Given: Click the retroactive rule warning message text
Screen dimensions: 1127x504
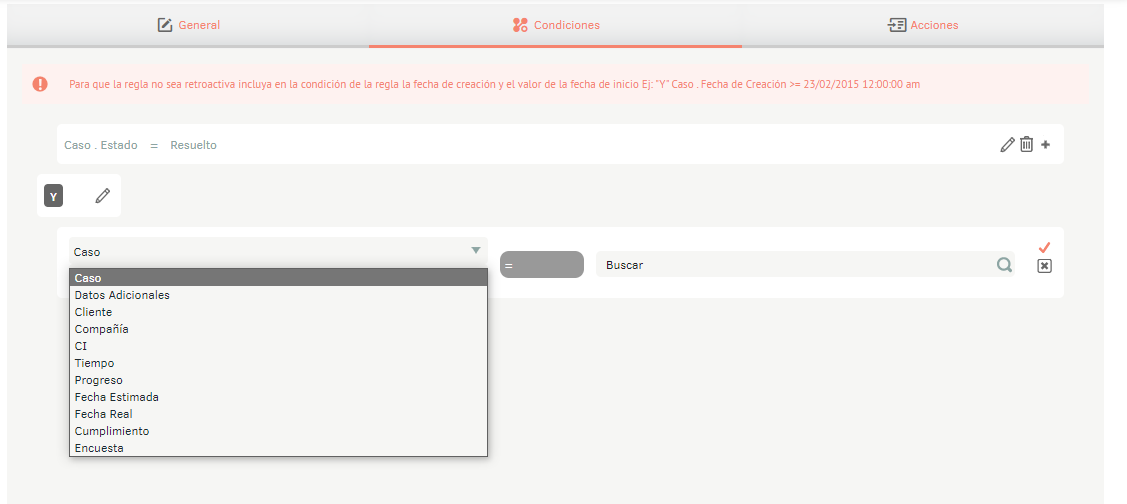Looking at the screenshot, I should coord(494,84).
